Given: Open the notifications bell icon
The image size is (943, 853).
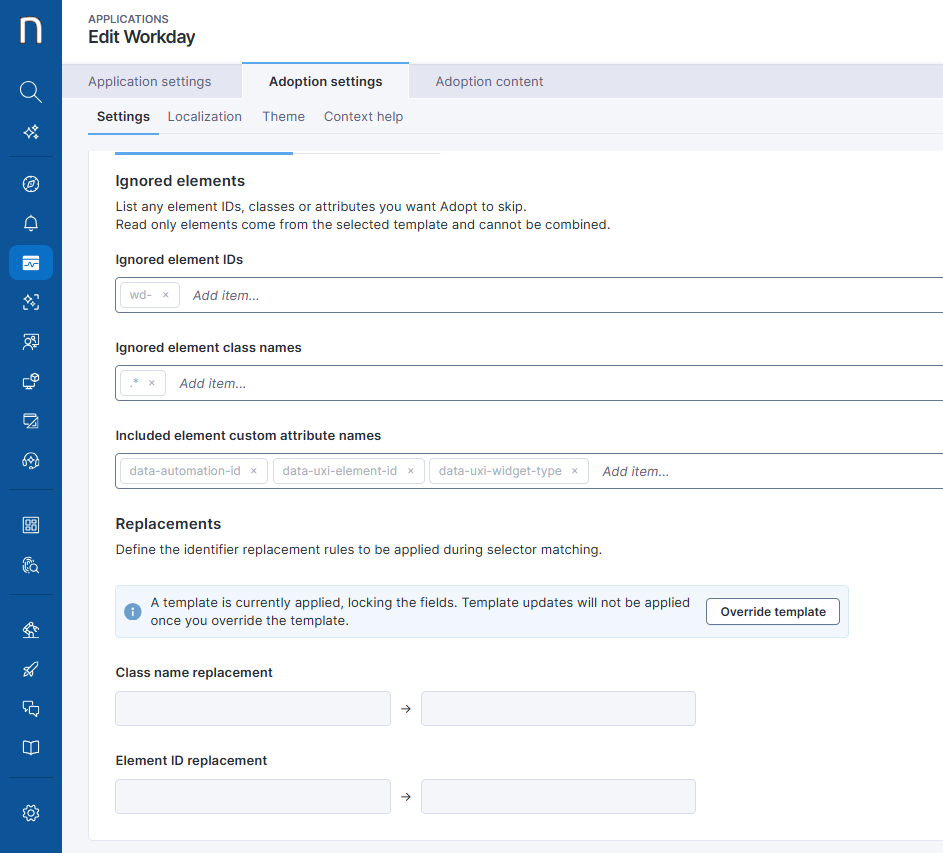Looking at the screenshot, I should tap(31, 223).
